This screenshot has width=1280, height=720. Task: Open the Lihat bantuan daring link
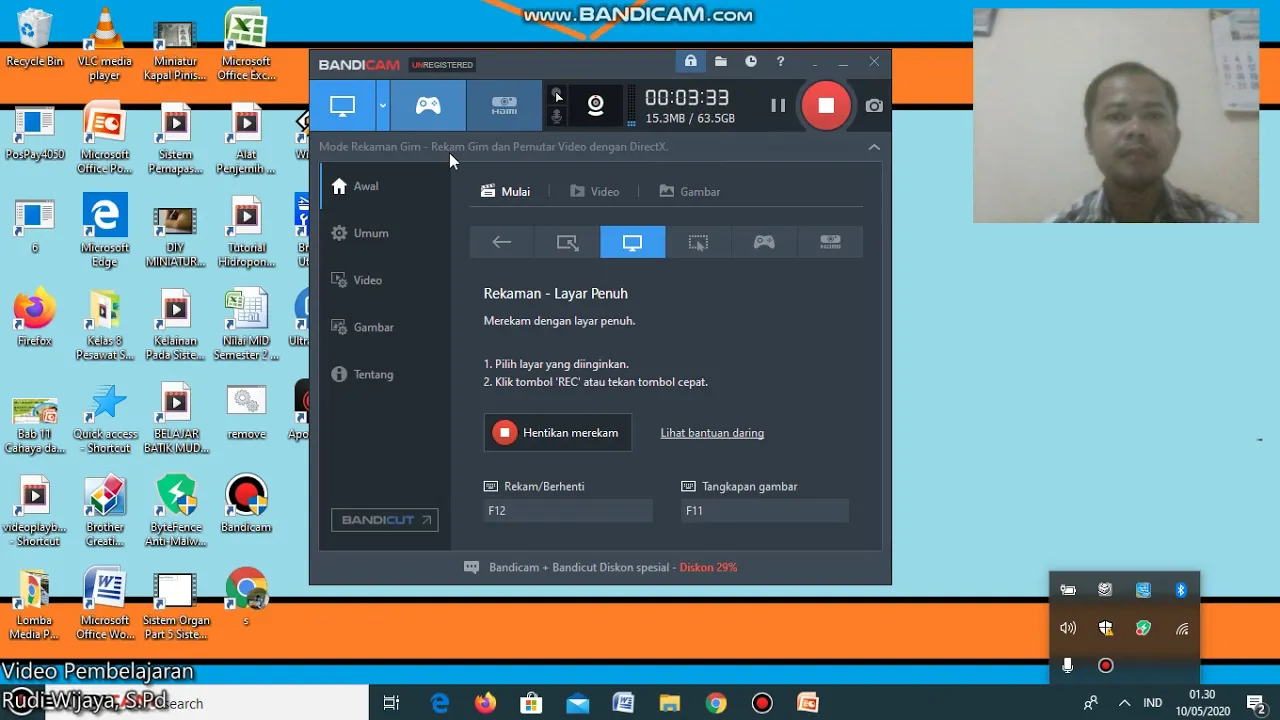pyautogui.click(x=712, y=433)
